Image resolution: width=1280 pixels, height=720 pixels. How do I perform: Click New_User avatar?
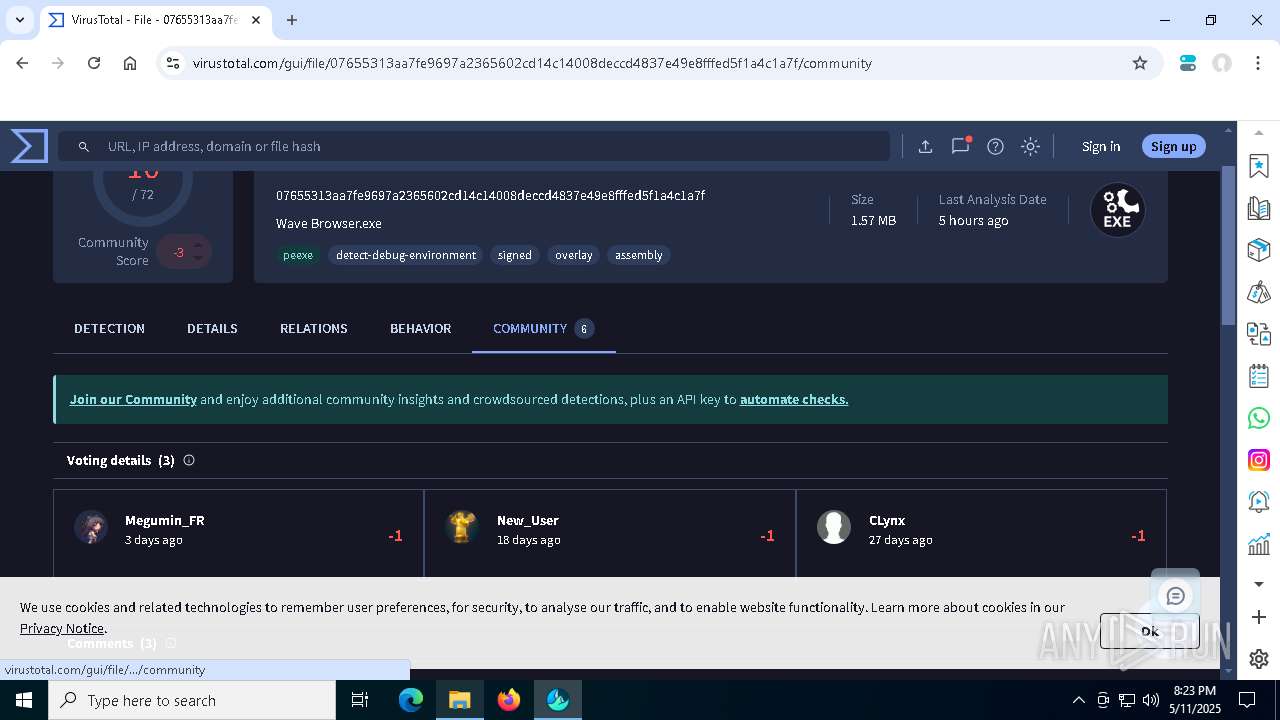point(462,527)
